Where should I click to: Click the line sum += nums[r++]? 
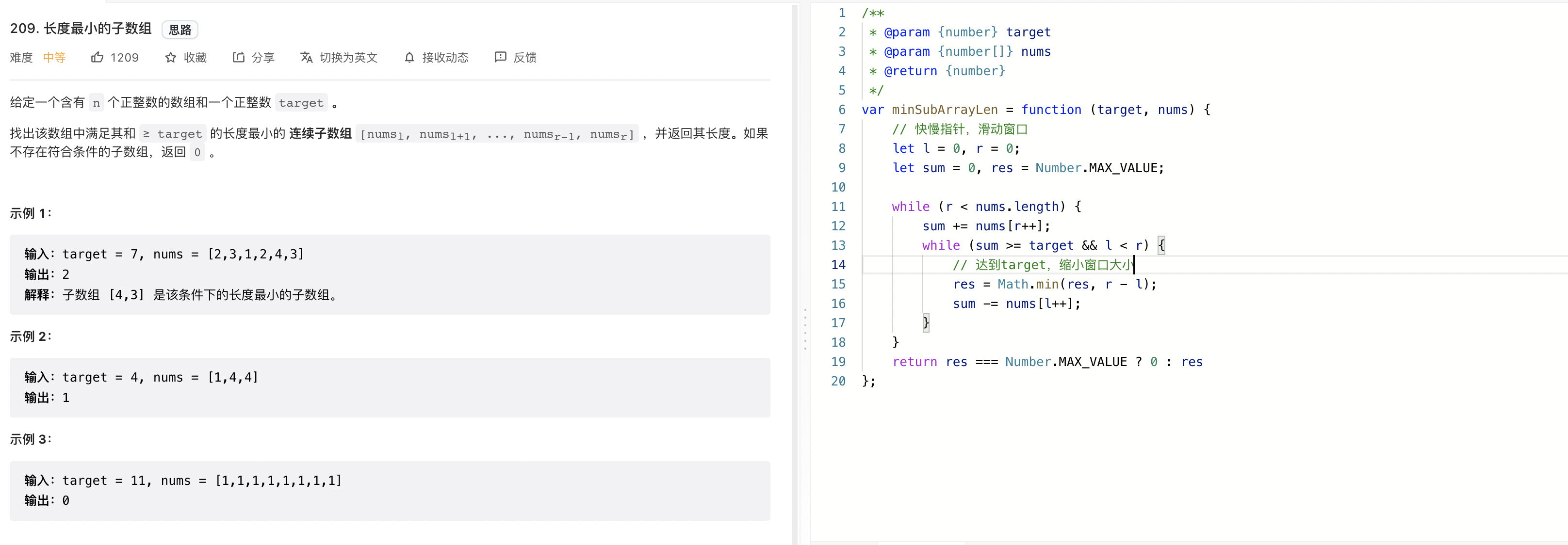(x=986, y=226)
